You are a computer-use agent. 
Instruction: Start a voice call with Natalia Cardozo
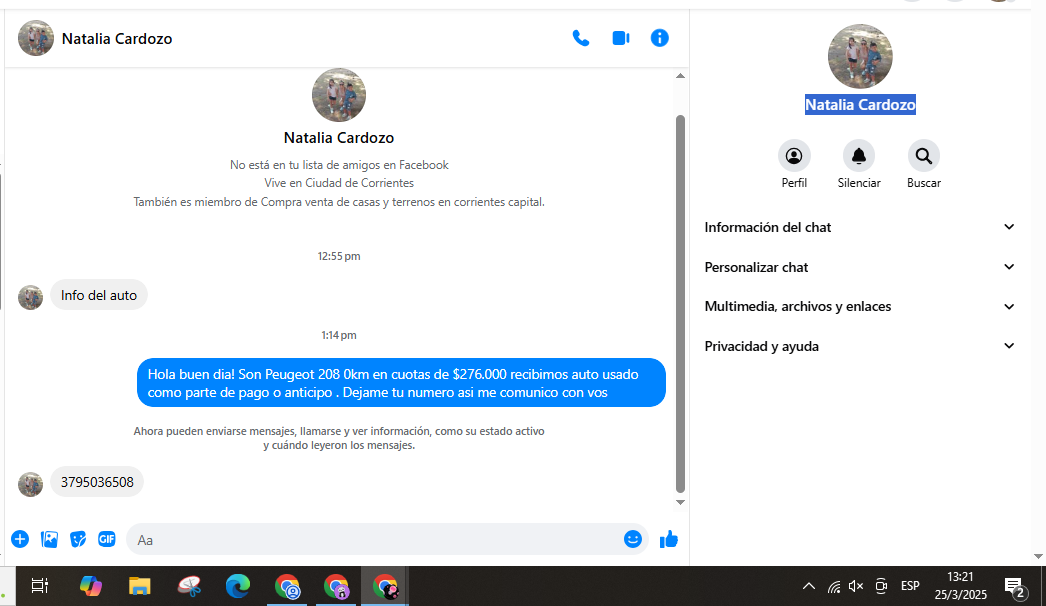point(580,38)
